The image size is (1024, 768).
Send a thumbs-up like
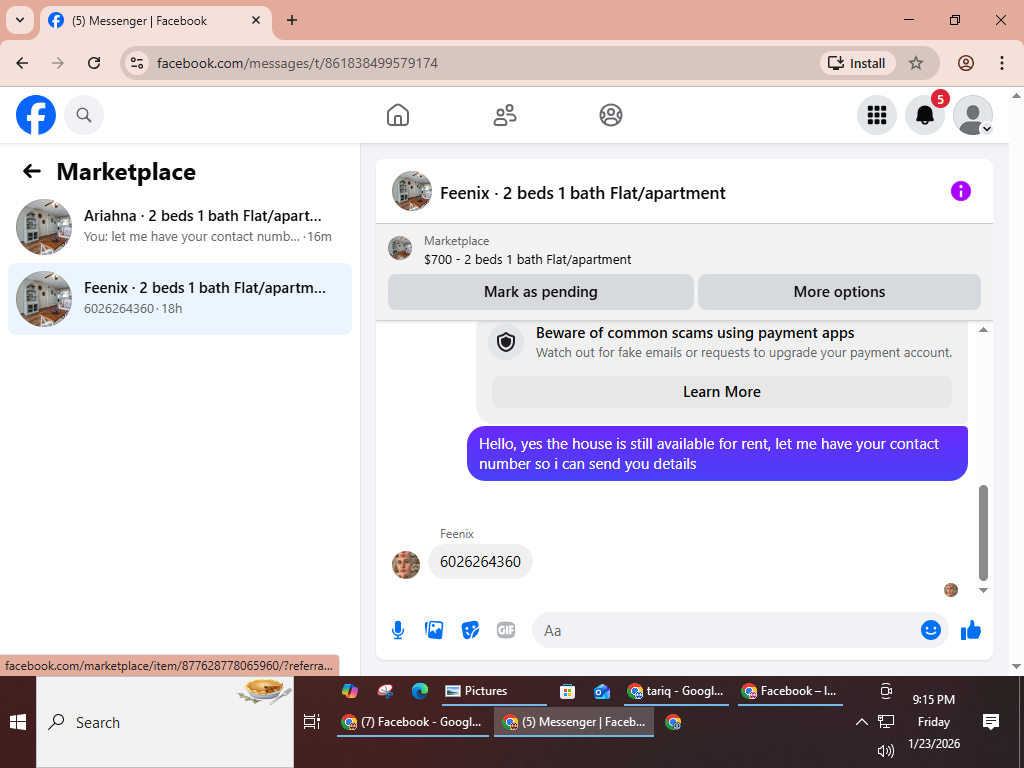(x=971, y=630)
